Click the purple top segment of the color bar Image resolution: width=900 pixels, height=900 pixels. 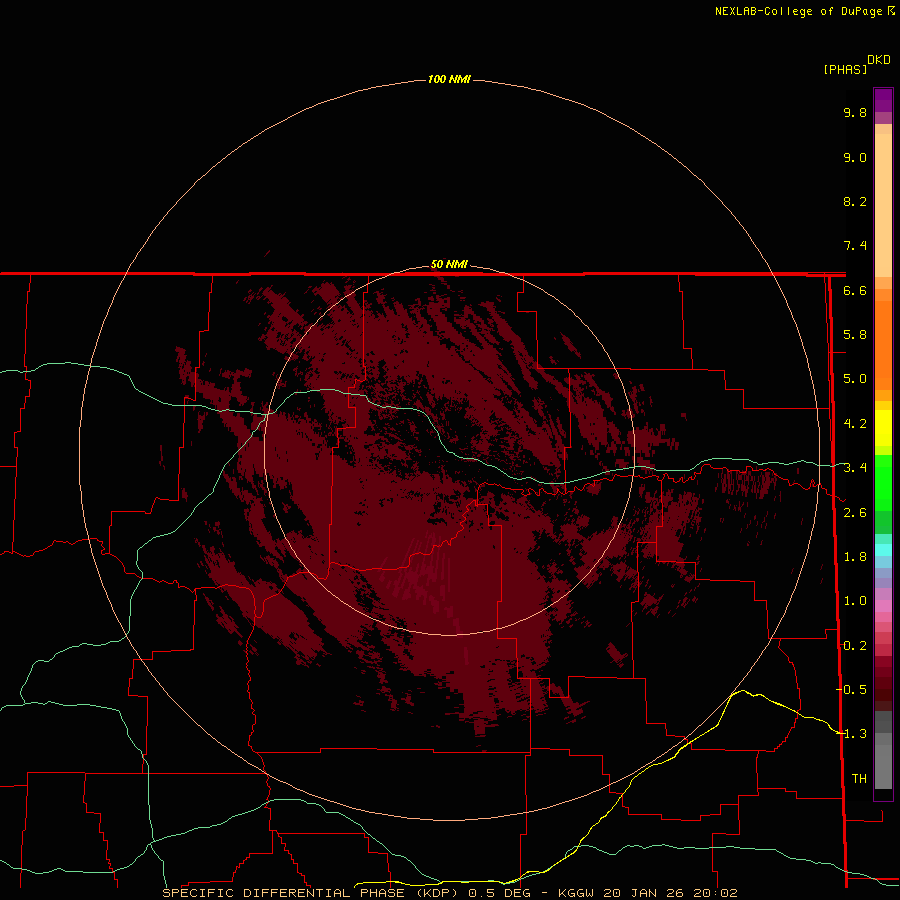[883, 100]
